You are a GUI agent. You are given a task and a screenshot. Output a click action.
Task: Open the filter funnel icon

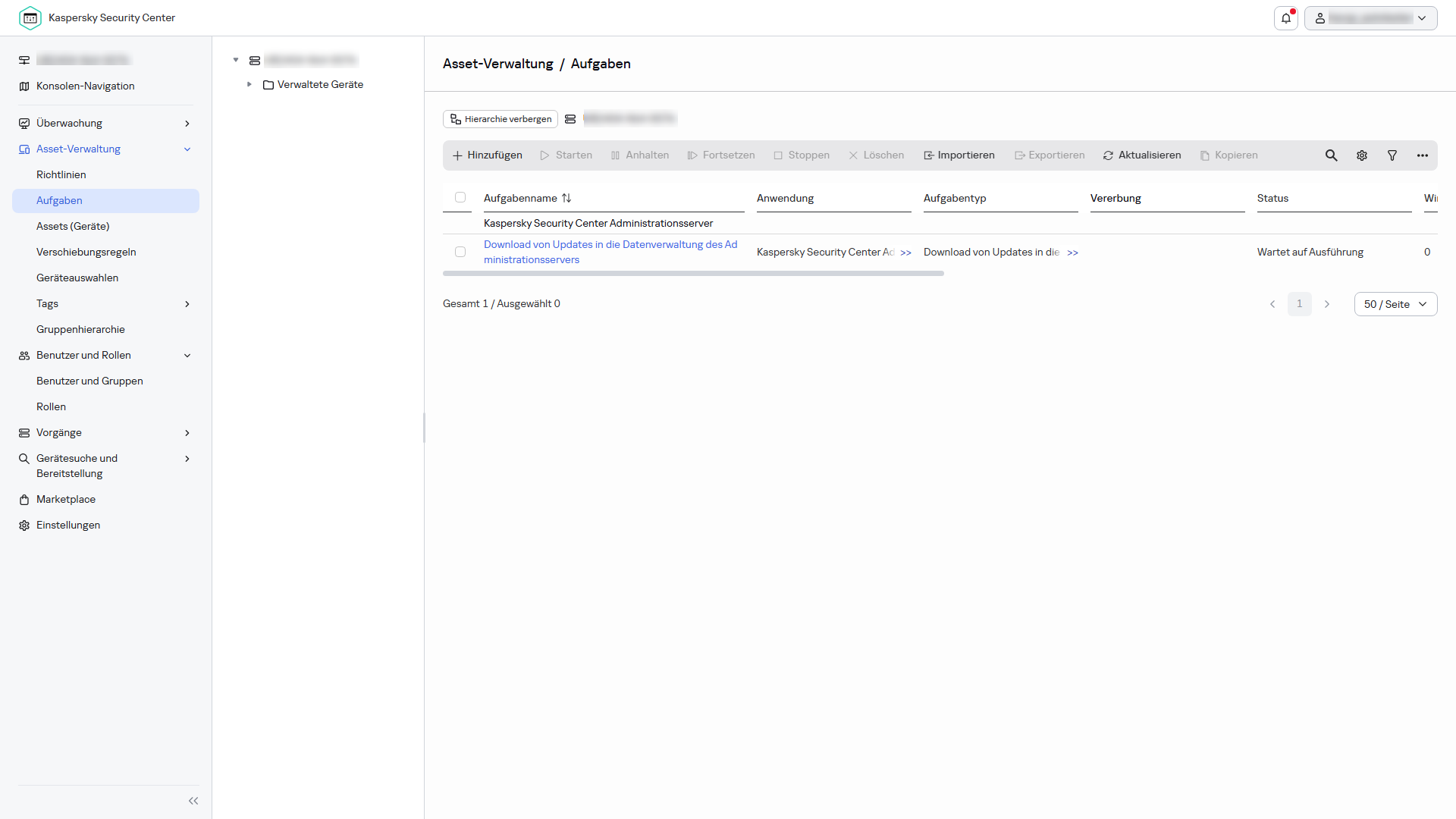[x=1392, y=155]
